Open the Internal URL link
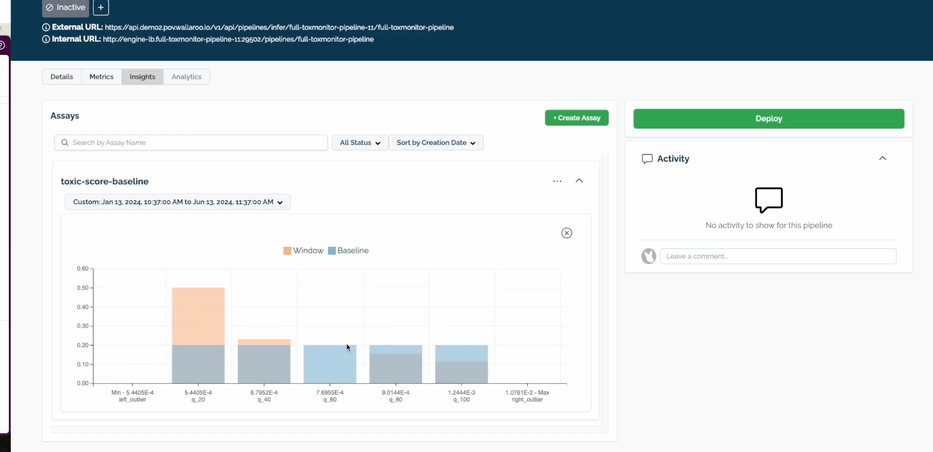The width and height of the screenshot is (933, 452). (x=238, y=39)
